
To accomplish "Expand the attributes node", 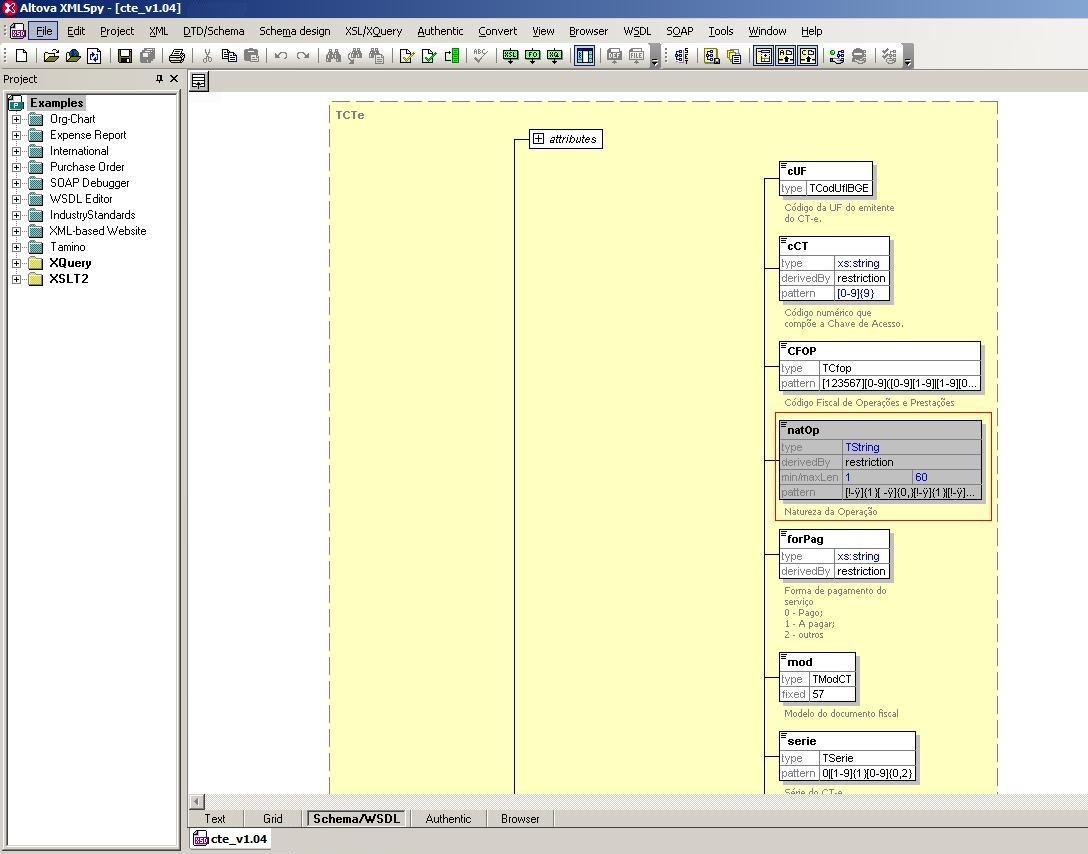I will point(538,139).
